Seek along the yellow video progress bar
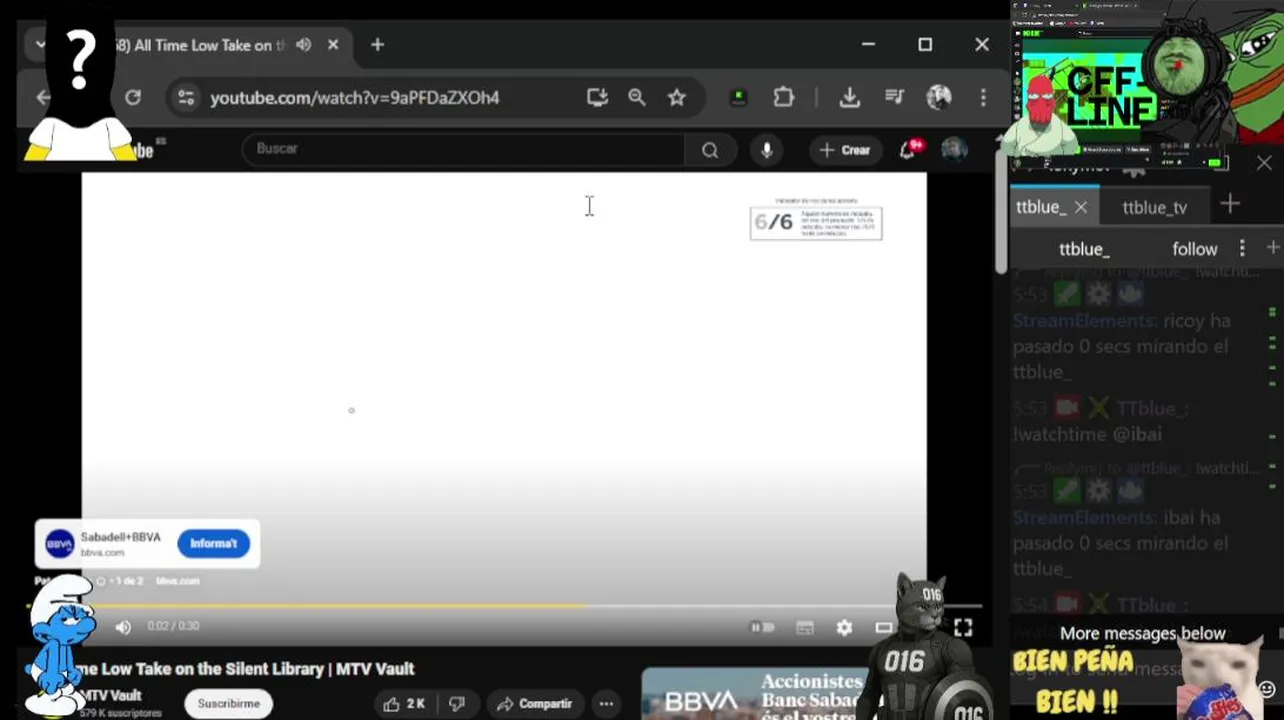 point(504,606)
